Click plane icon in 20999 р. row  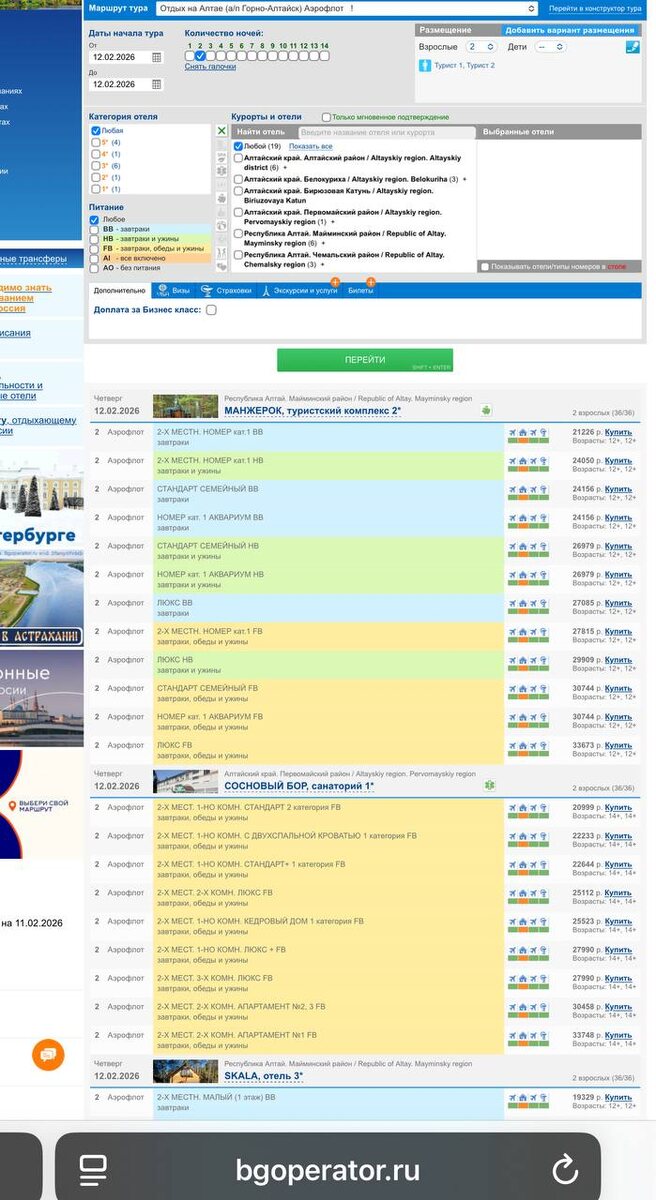512,807
